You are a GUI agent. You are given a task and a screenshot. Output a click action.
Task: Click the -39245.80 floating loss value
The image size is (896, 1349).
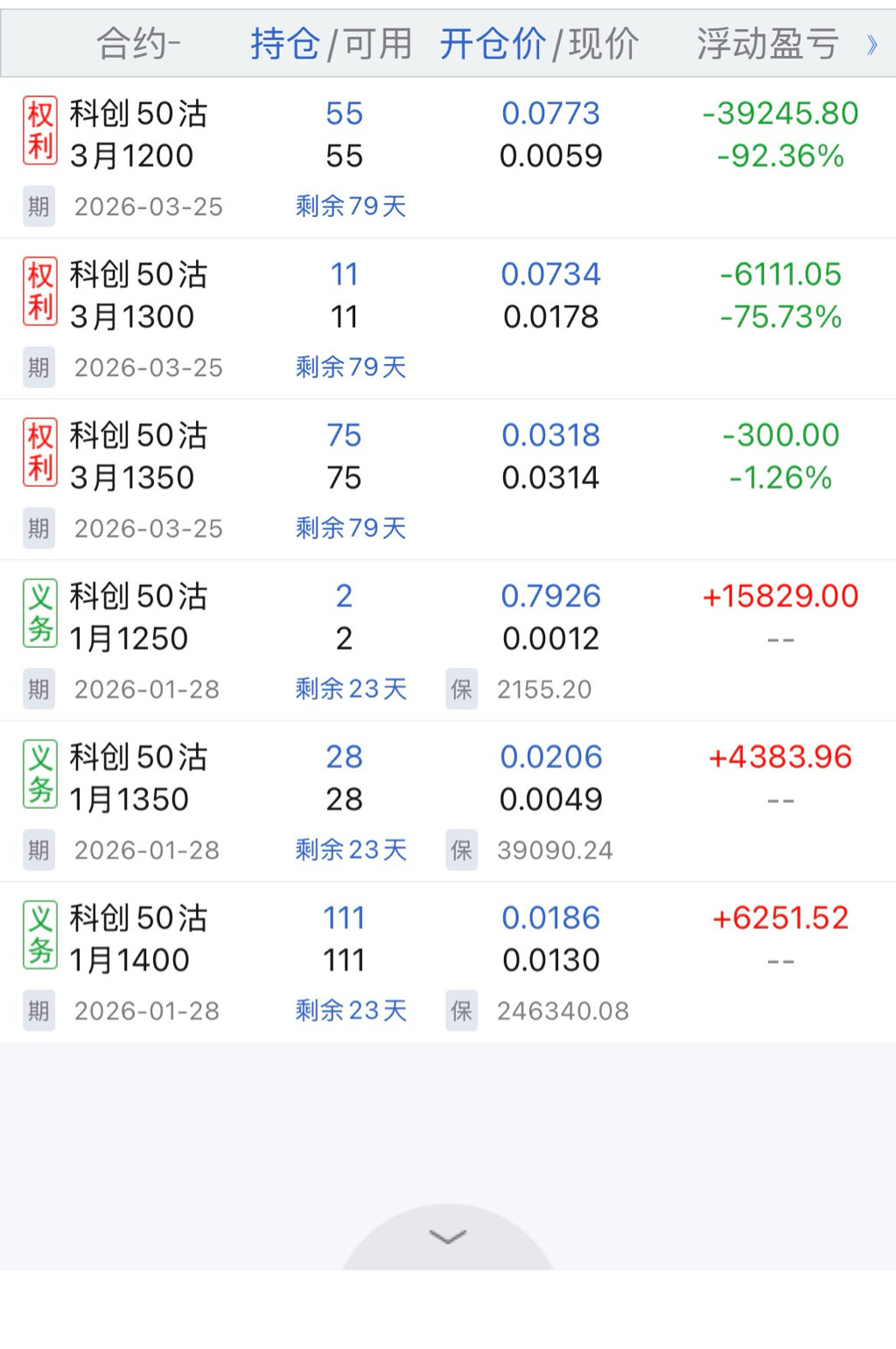pos(780,114)
